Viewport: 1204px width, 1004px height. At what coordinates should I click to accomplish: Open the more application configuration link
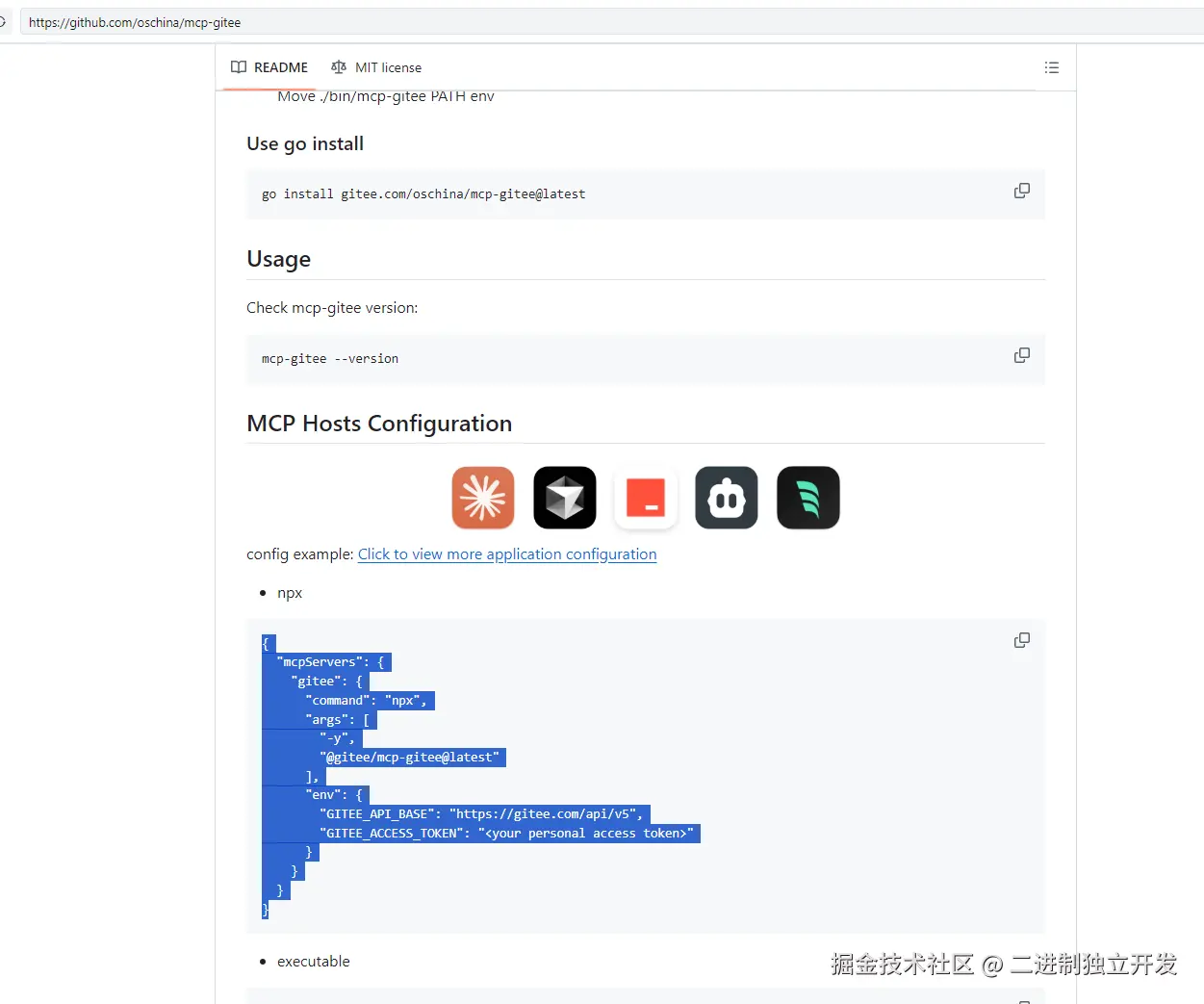507,554
